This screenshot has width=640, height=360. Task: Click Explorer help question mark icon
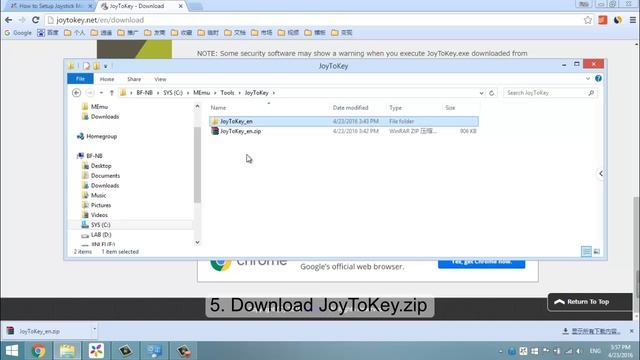598,78
